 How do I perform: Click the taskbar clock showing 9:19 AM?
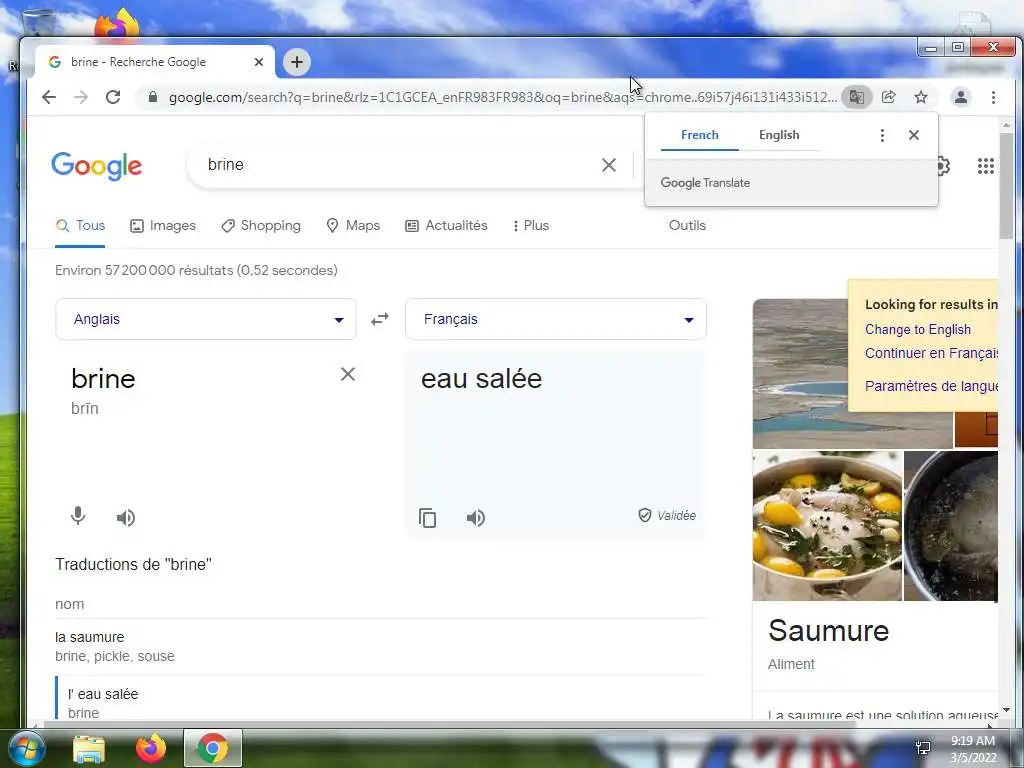point(973,749)
